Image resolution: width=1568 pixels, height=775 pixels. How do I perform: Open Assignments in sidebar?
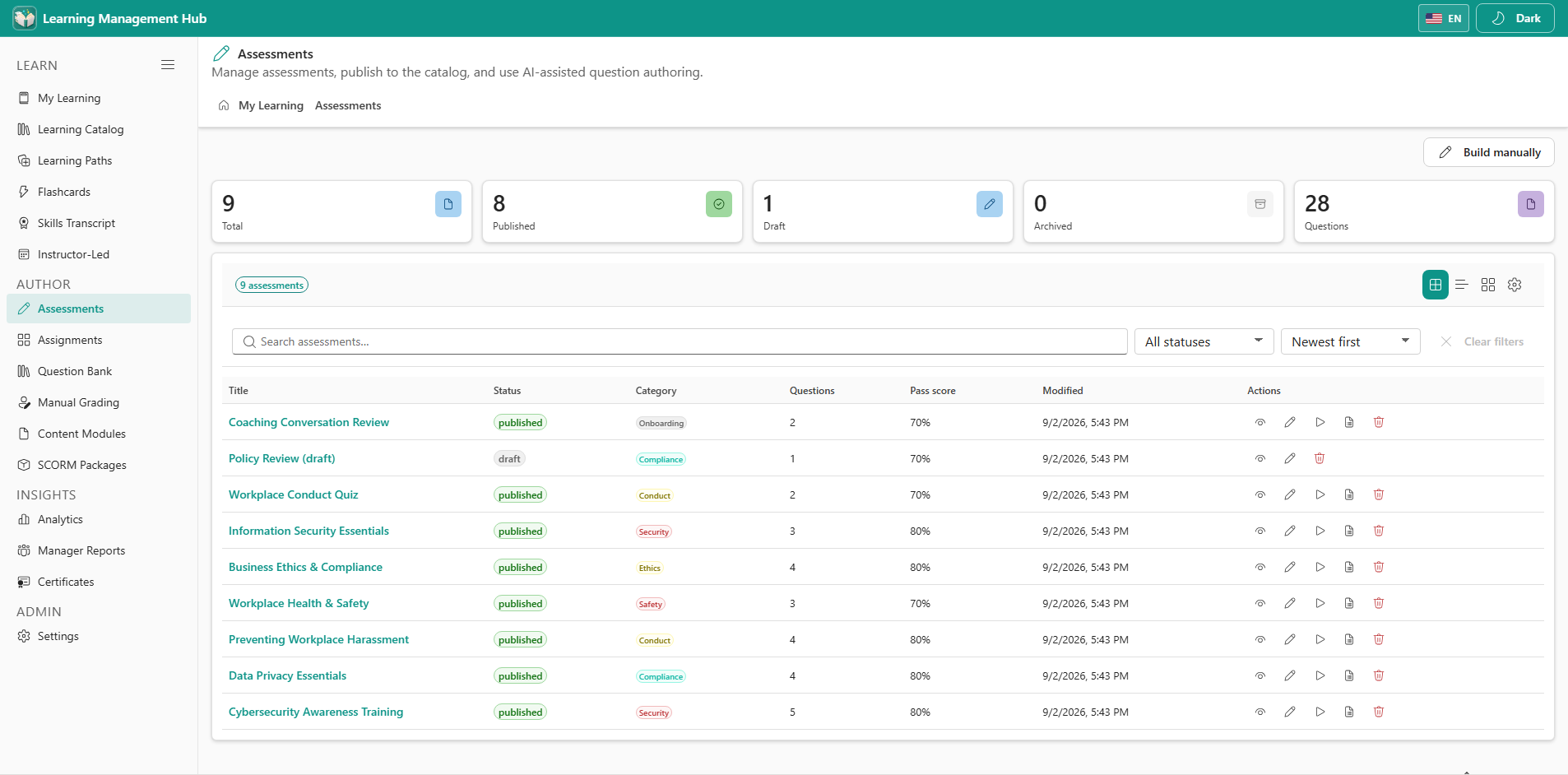pos(99,340)
